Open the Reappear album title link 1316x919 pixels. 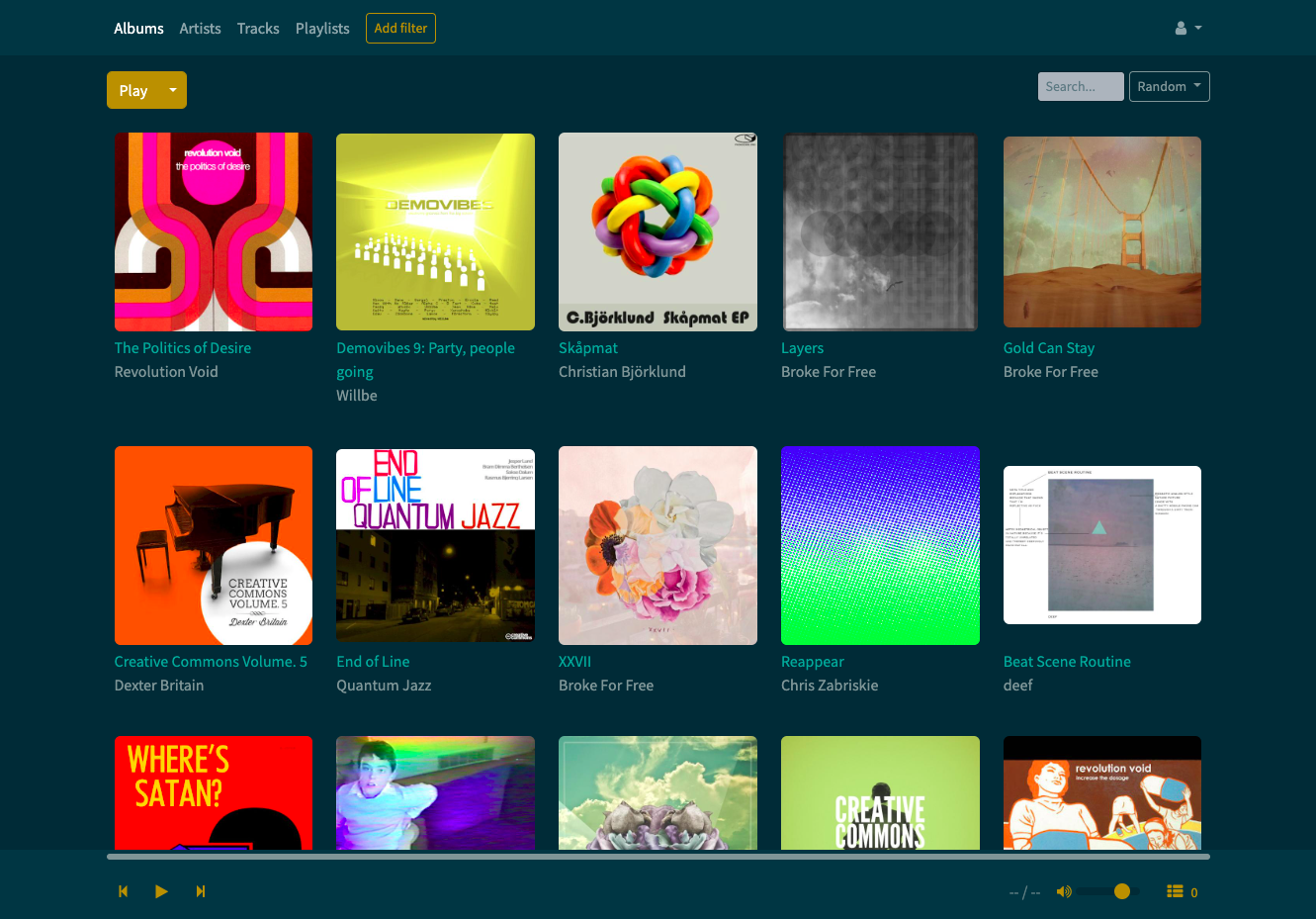[x=813, y=662]
